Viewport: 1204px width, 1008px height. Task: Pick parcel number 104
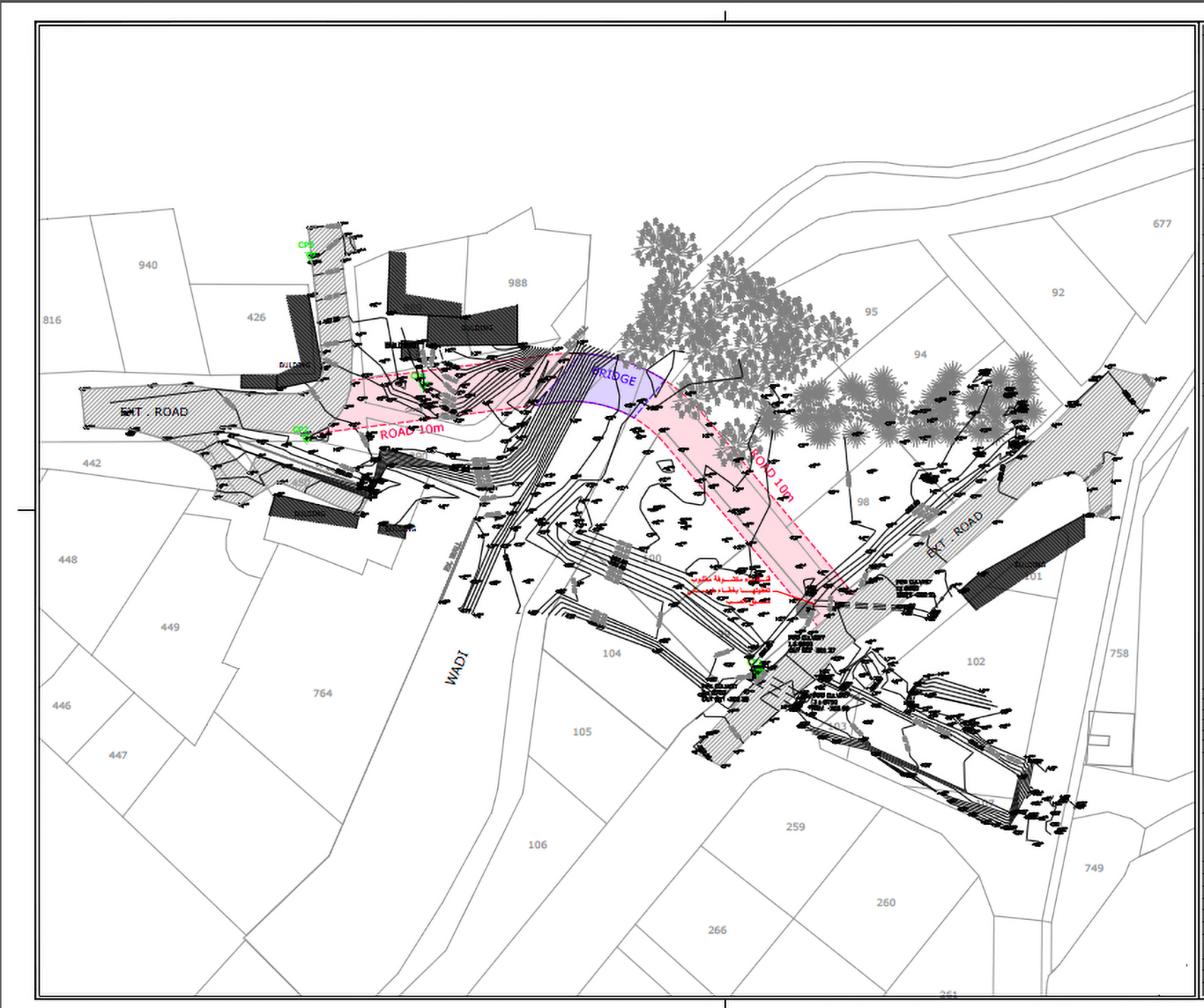[x=612, y=654]
